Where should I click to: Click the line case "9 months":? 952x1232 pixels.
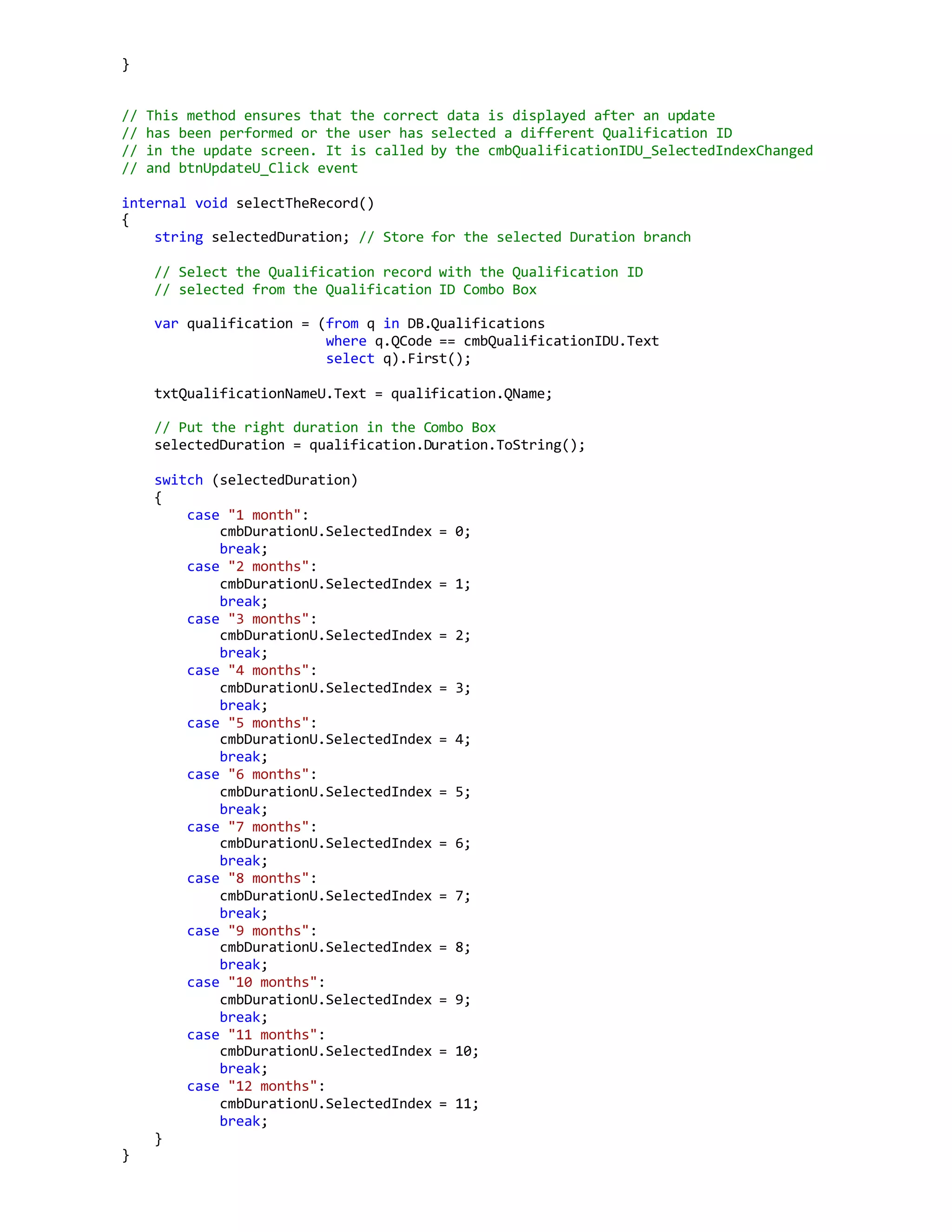252,930
